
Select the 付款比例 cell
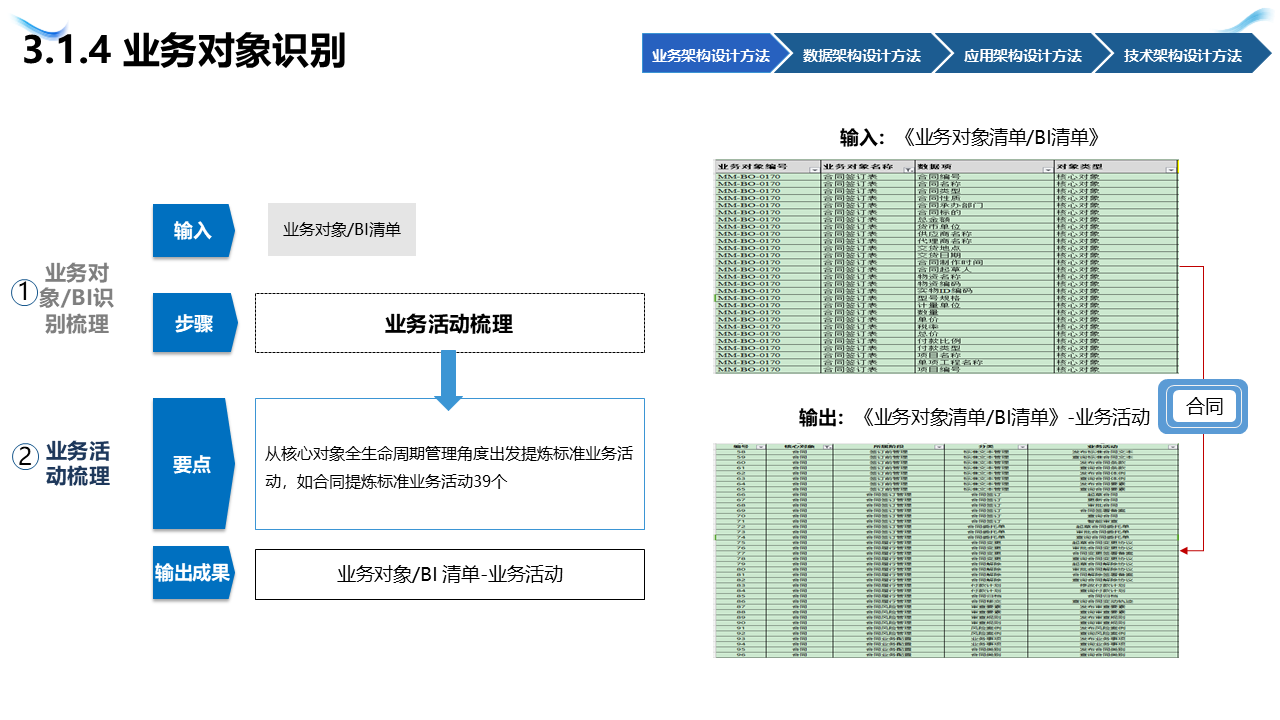click(985, 341)
